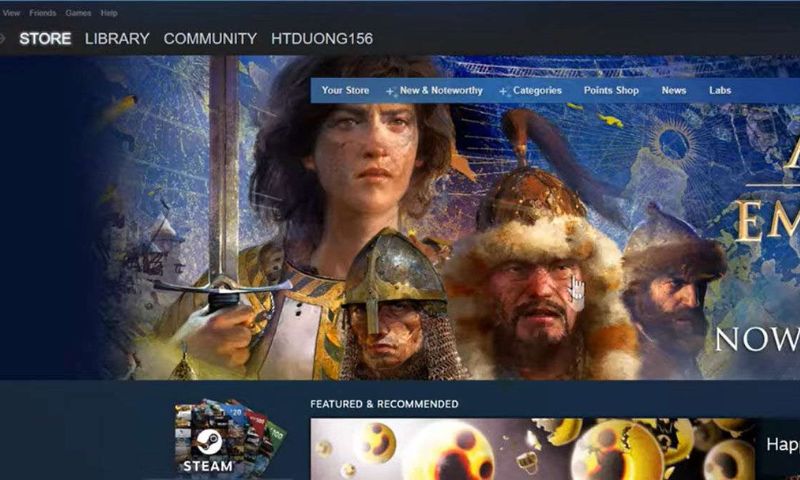The height and width of the screenshot is (480, 800).
Task: Switch to the LIBRARY tab
Action: coord(117,39)
